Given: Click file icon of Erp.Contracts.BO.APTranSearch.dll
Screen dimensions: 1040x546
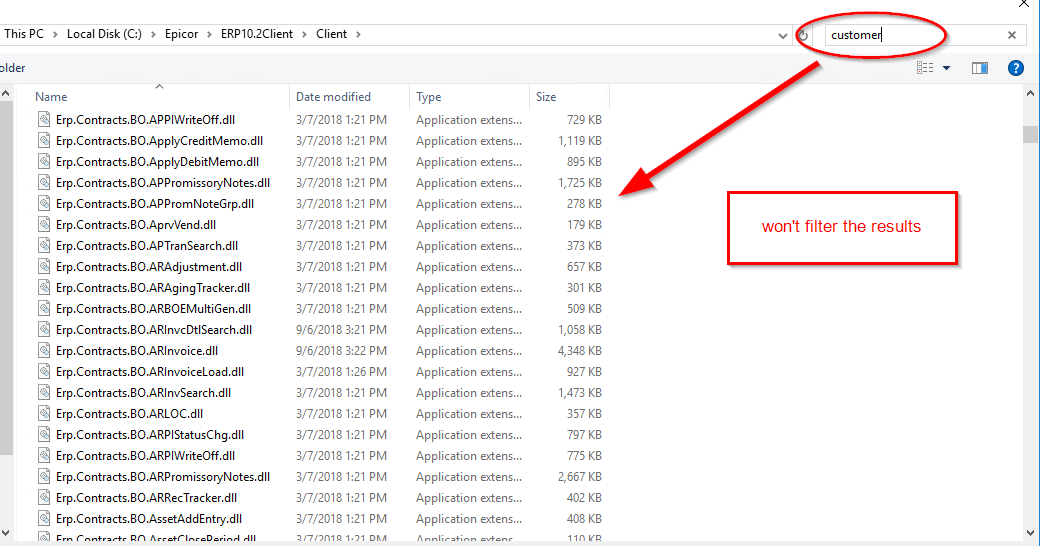Looking at the screenshot, I should 44,245.
